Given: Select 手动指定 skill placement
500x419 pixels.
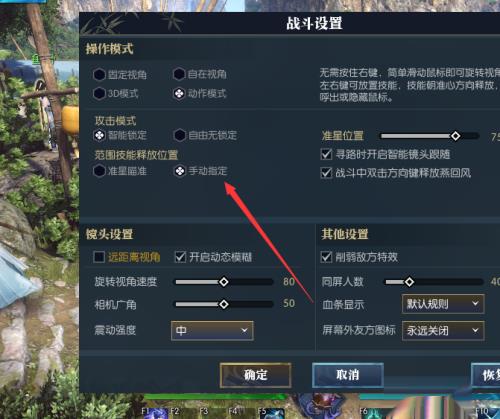Looking at the screenshot, I should pyautogui.click(x=180, y=171).
